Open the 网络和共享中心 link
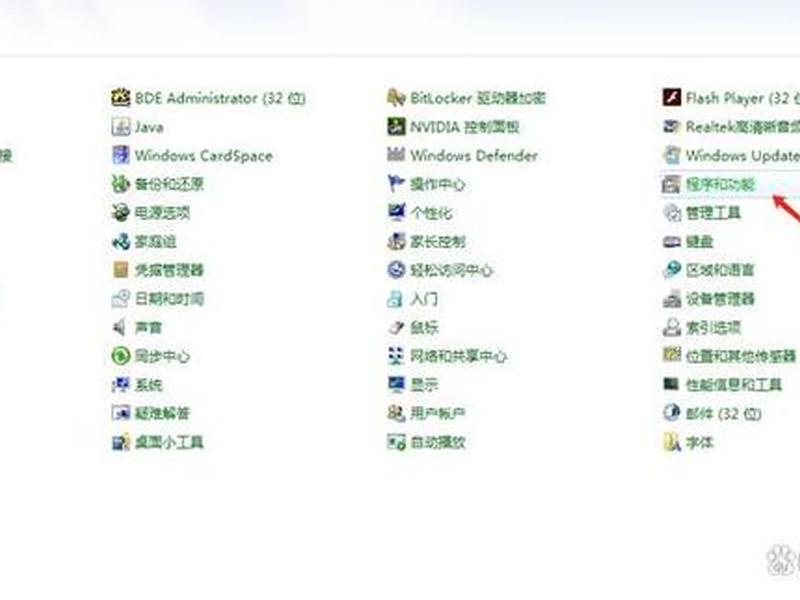This screenshot has height=600, width=800. 458,356
